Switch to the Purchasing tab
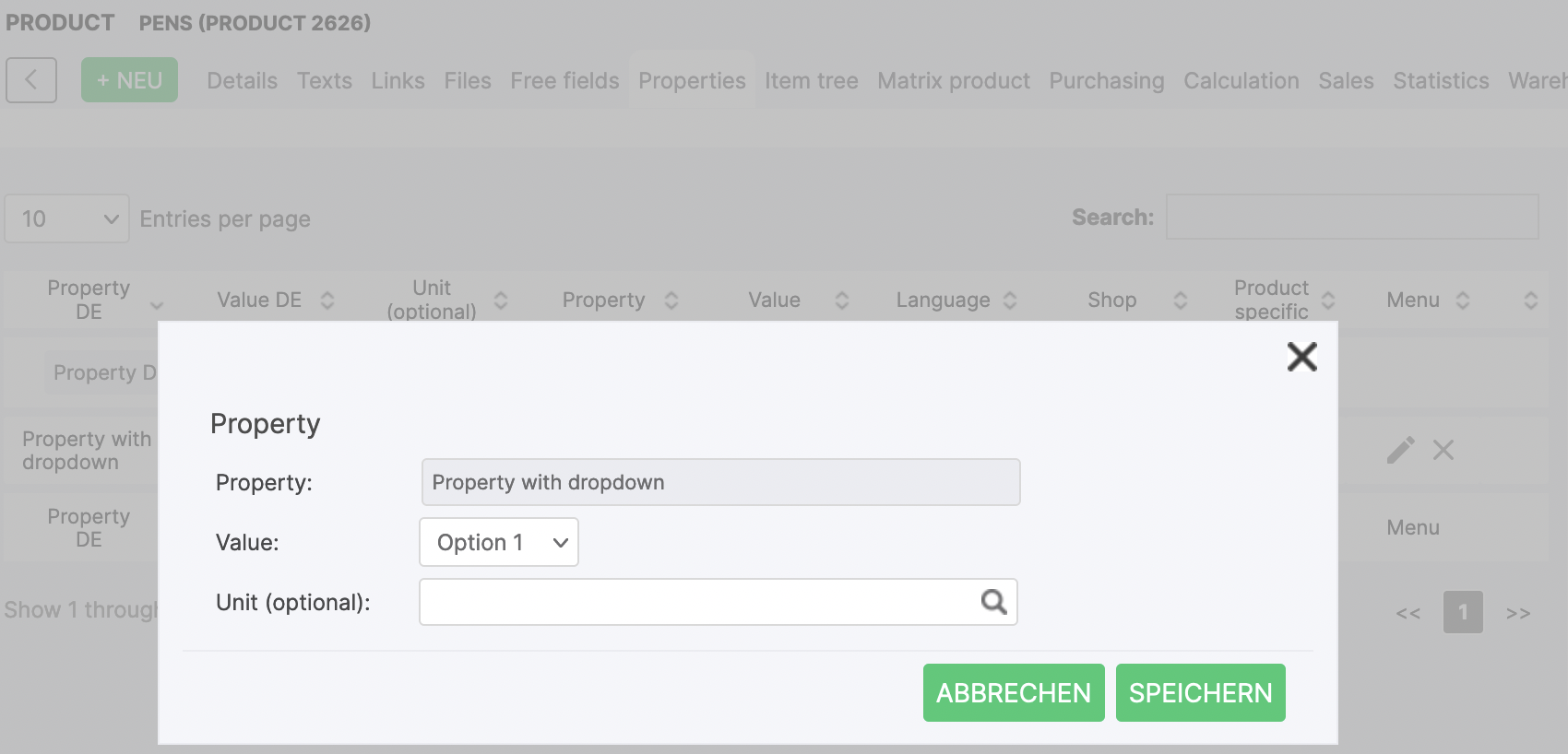1568x754 pixels. tap(1106, 81)
